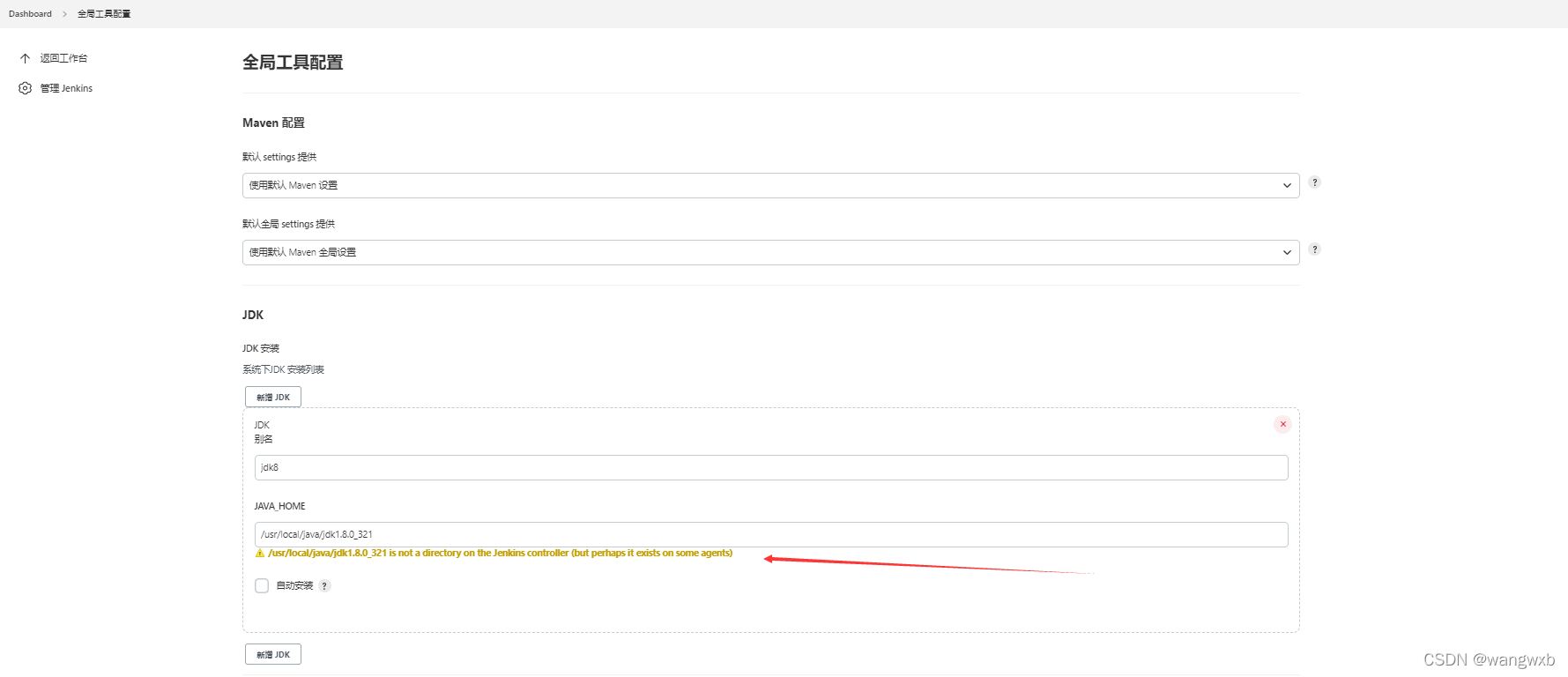Focus the JDK 别名 field containing jdk8
This screenshot has width=1568, height=677.
point(771,467)
